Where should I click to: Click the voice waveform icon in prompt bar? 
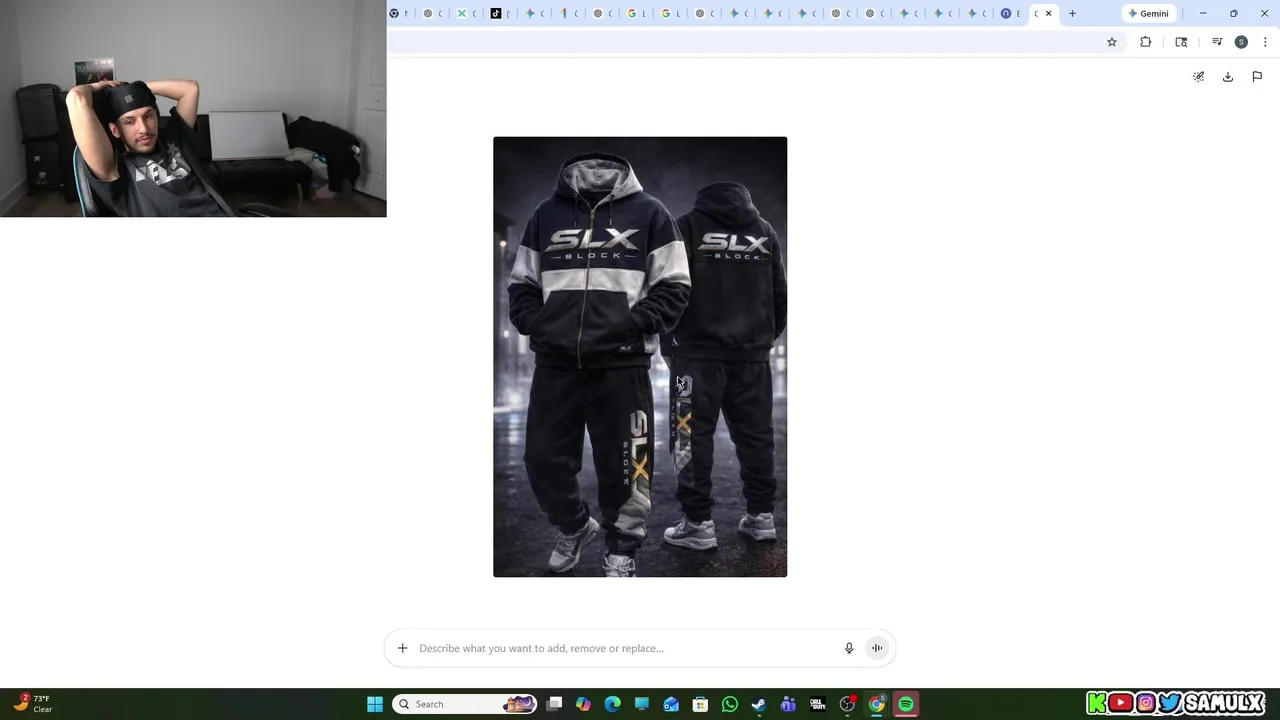877,648
